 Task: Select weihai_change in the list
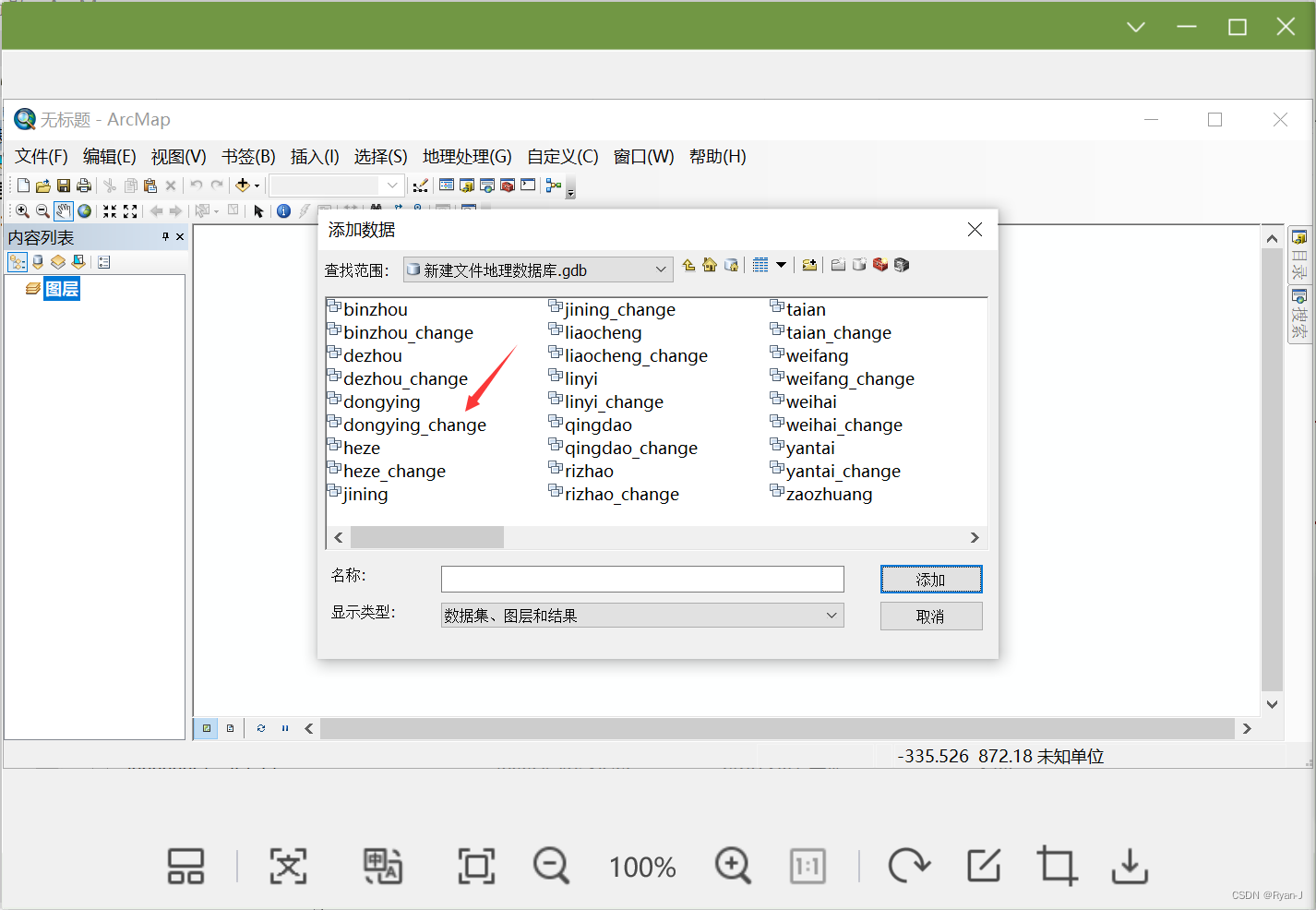pos(843,425)
